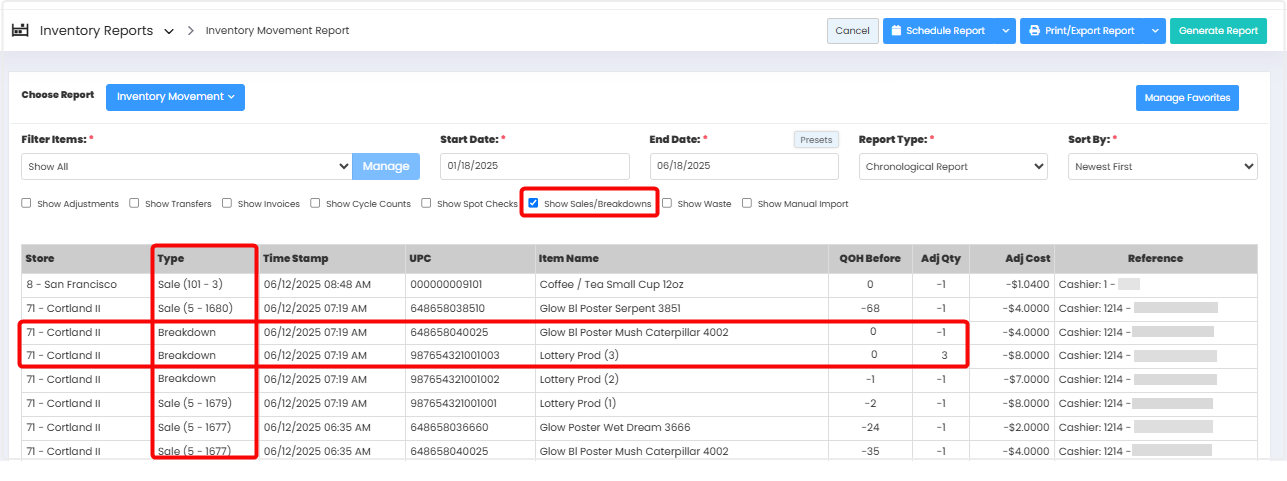The height and width of the screenshot is (481, 1287).
Task: Enable the Show Transfers checkbox
Action: pyautogui.click(x=134, y=204)
